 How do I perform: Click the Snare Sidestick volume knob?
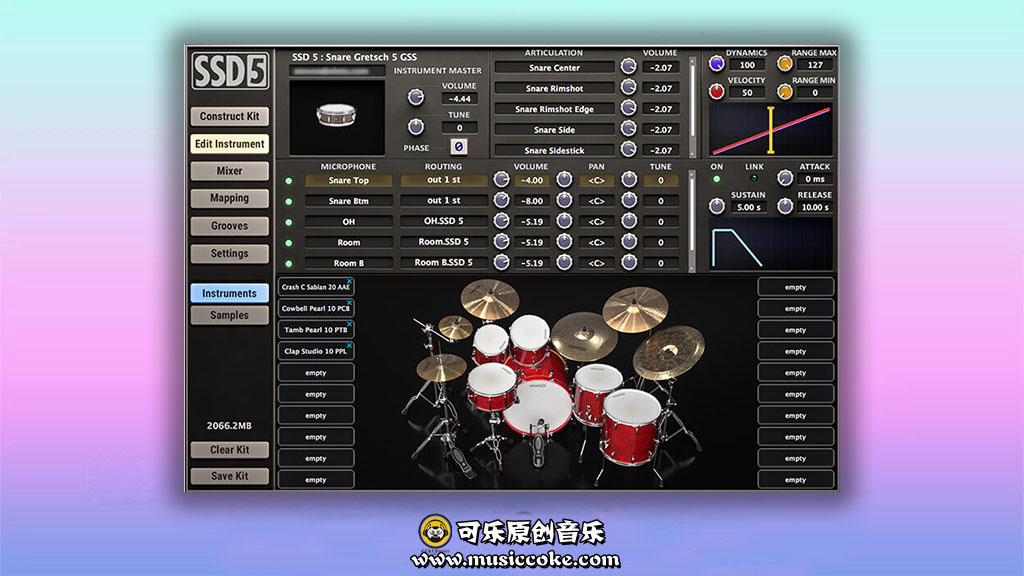pyautogui.click(x=628, y=149)
